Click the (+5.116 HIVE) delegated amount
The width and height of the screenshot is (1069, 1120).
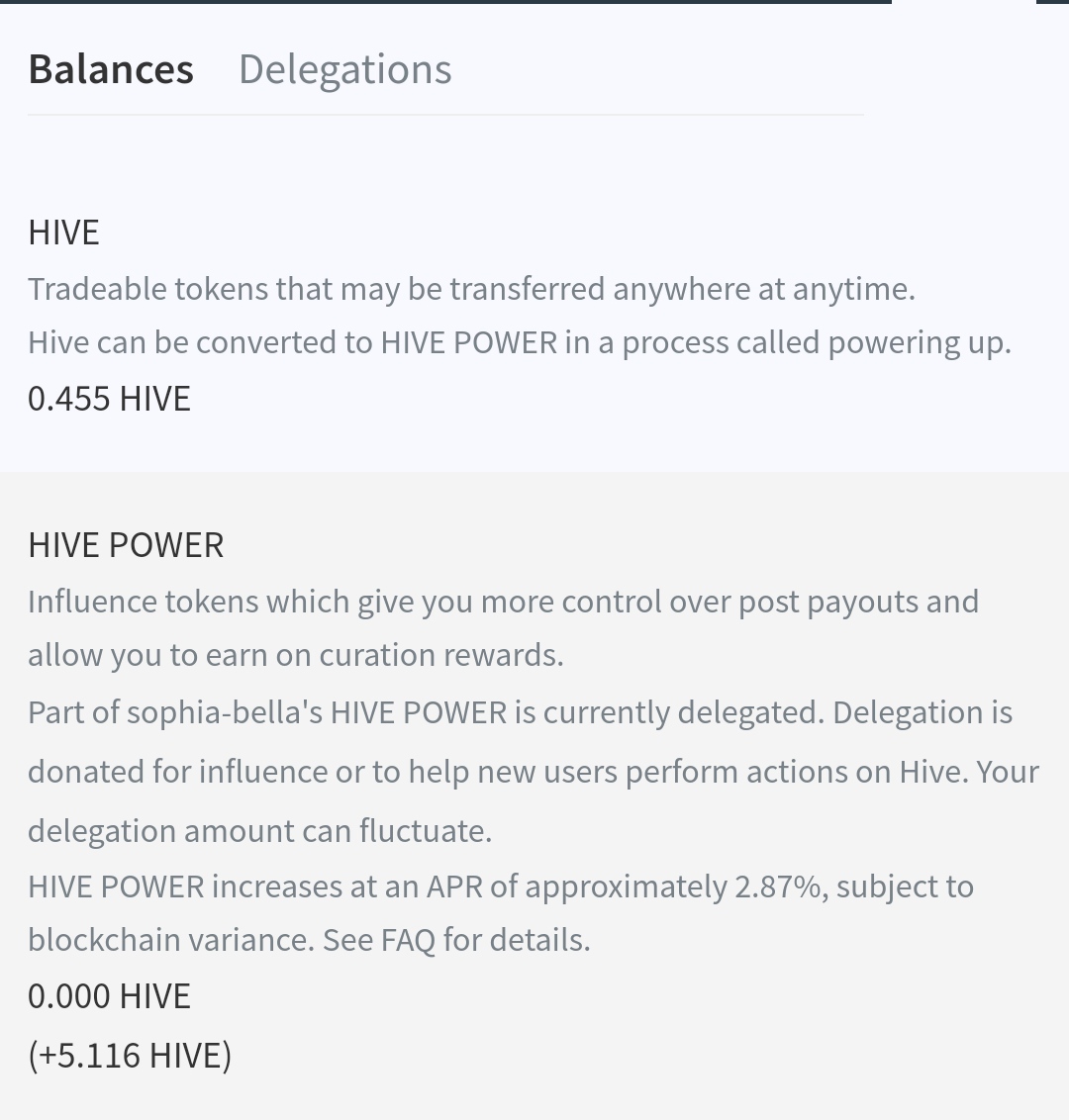coord(130,1055)
